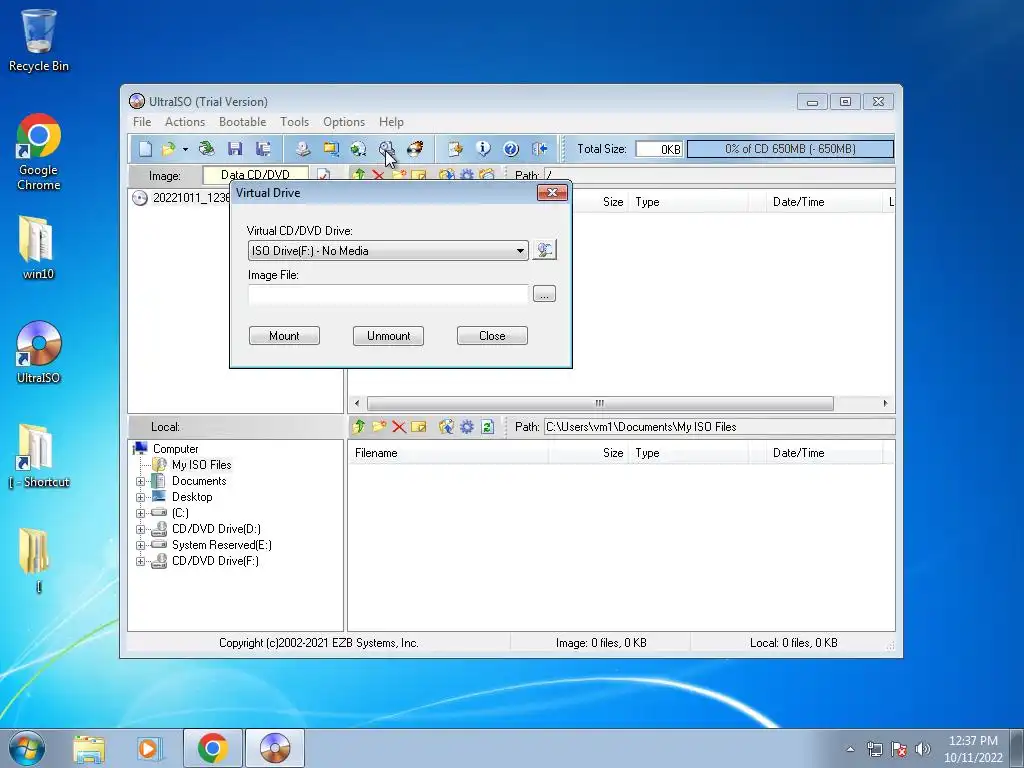The height and width of the screenshot is (768, 1024).
Task: Click the Size column header in image list
Action: [599, 202]
